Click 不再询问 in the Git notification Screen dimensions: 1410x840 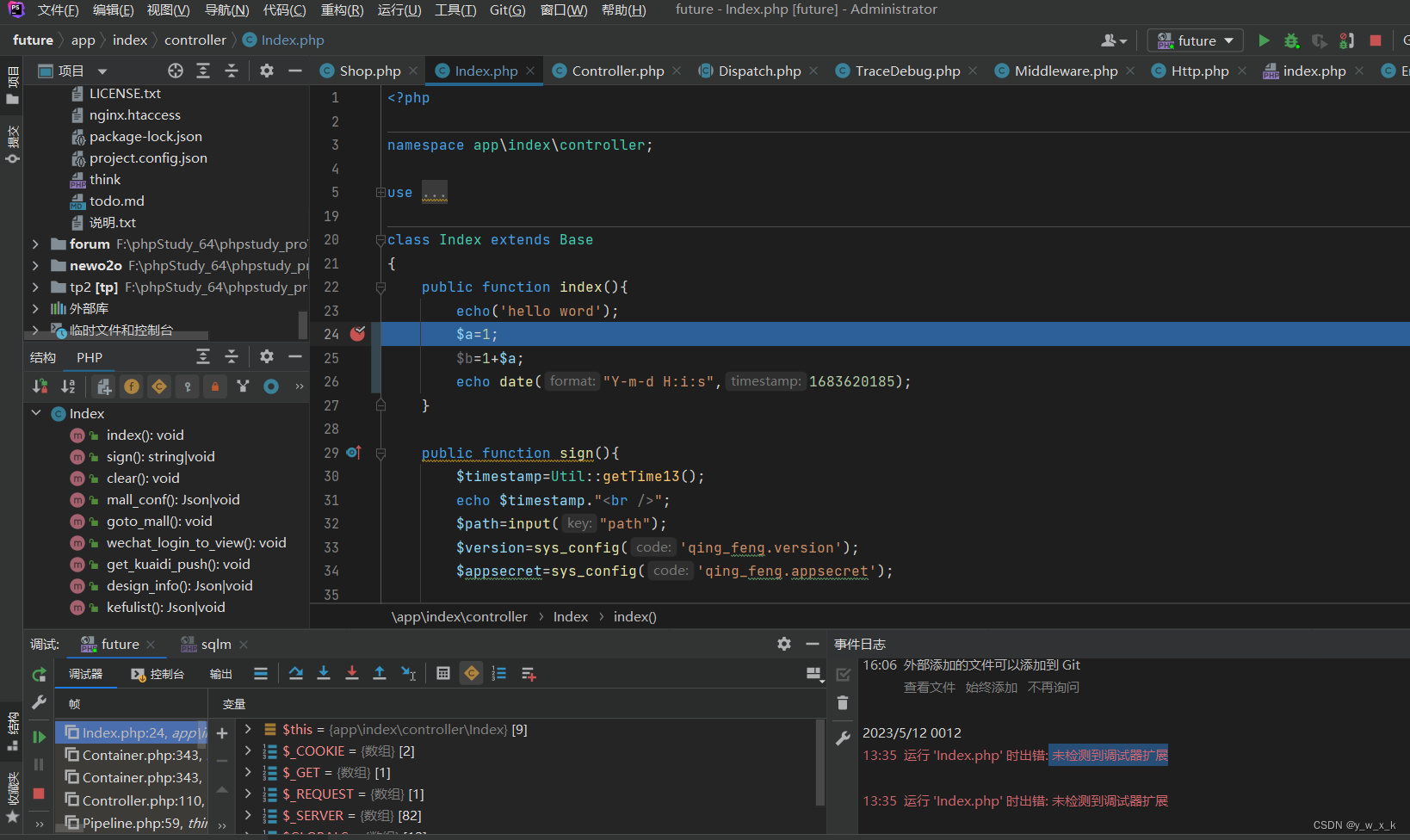(x=1054, y=688)
